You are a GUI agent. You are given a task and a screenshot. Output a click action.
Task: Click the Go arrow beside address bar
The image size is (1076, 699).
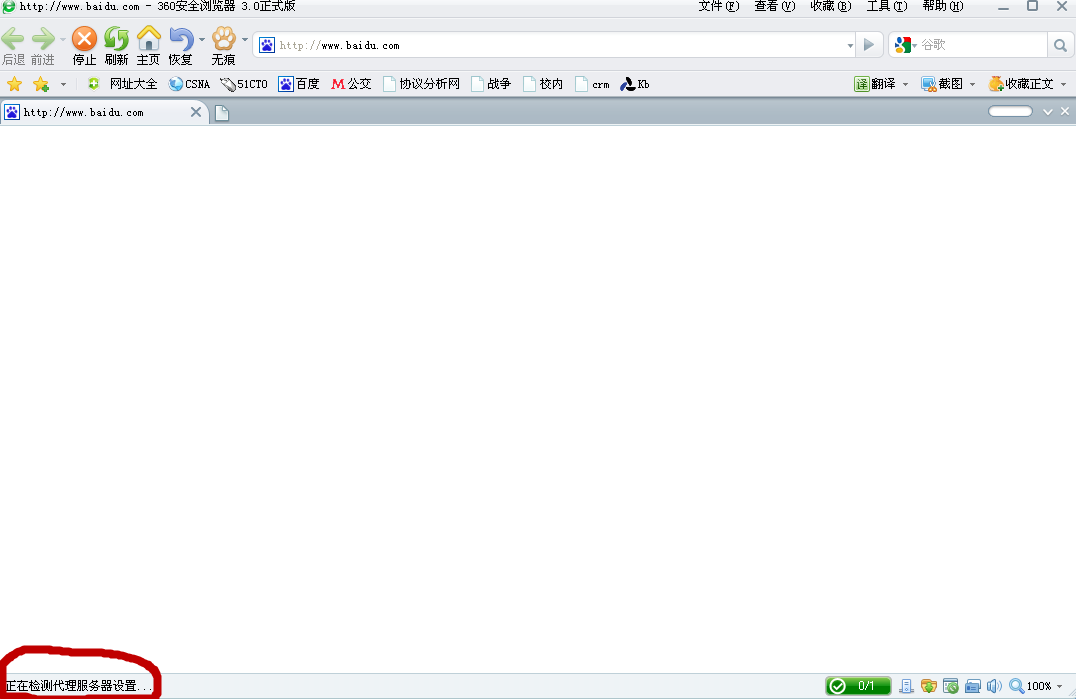(x=869, y=45)
